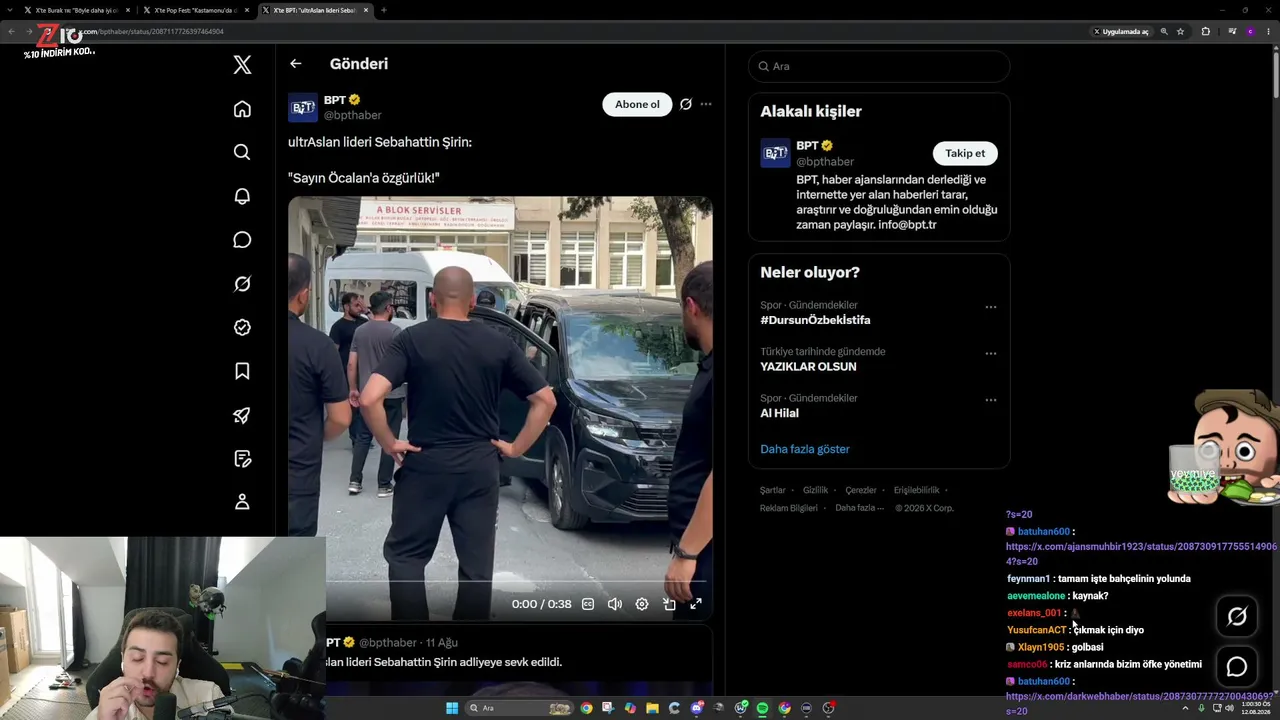This screenshot has height=720, width=1280.
Task: Expand the video to fullscreen
Action: (x=696, y=604)
